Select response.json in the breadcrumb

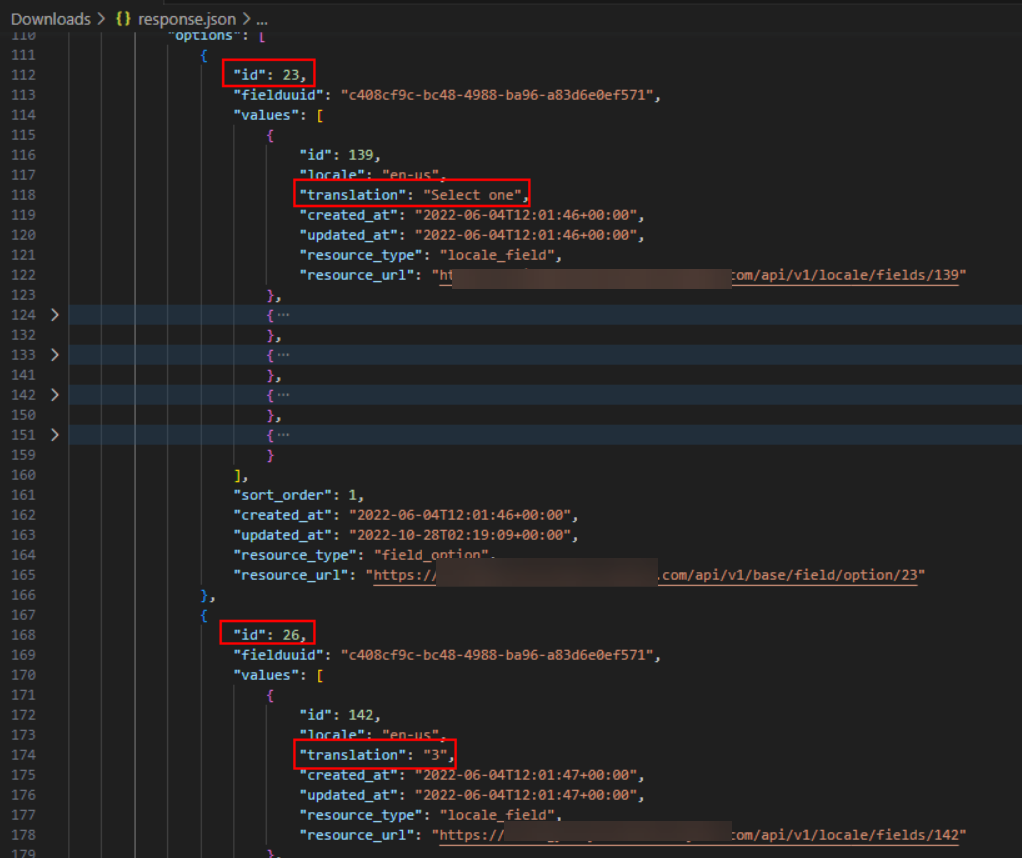click(186, 19)
